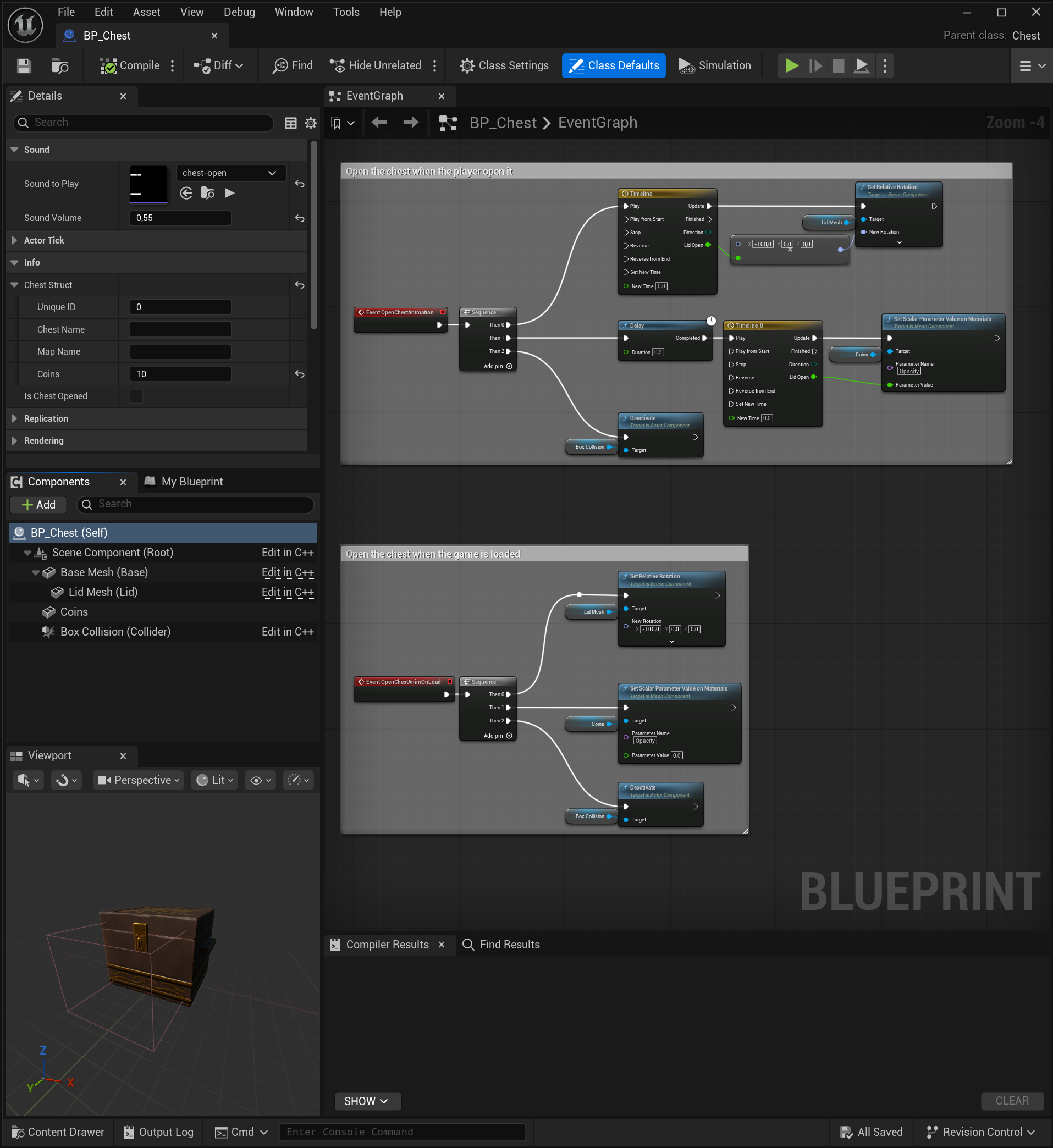1053x1148 pixels.
Task: Enable Simulation mode
Action: coord(714,65)
